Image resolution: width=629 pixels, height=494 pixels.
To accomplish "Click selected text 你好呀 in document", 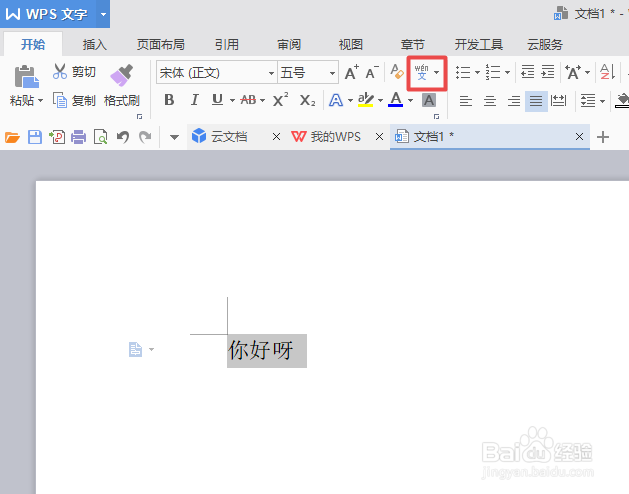I will [x=261, y=350].
